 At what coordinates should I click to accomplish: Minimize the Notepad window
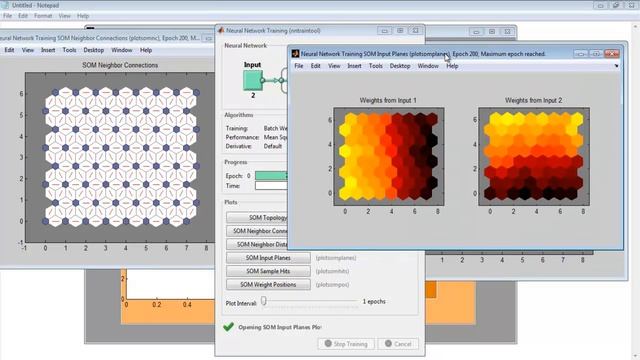point(600,5)
